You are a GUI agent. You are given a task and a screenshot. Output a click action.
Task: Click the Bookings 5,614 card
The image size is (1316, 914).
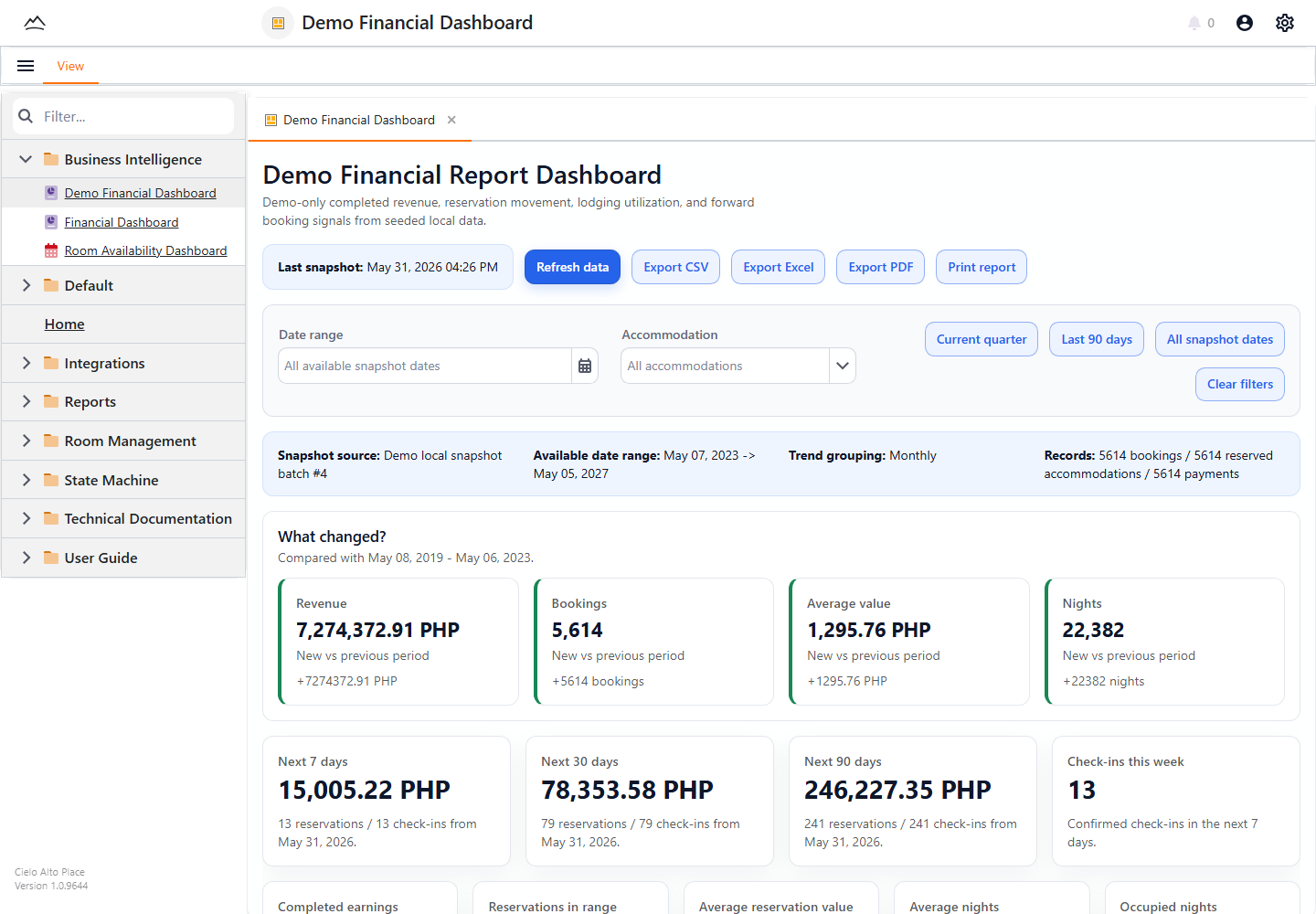pyautogui.click(x=653, y=642)
